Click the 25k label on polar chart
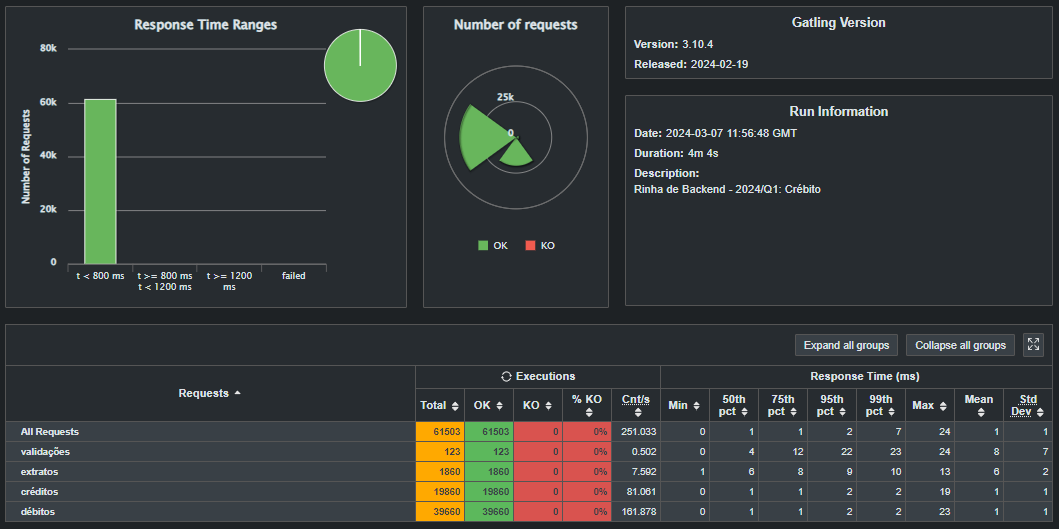Screen dimensions: 1059x529 pos(505,97)
